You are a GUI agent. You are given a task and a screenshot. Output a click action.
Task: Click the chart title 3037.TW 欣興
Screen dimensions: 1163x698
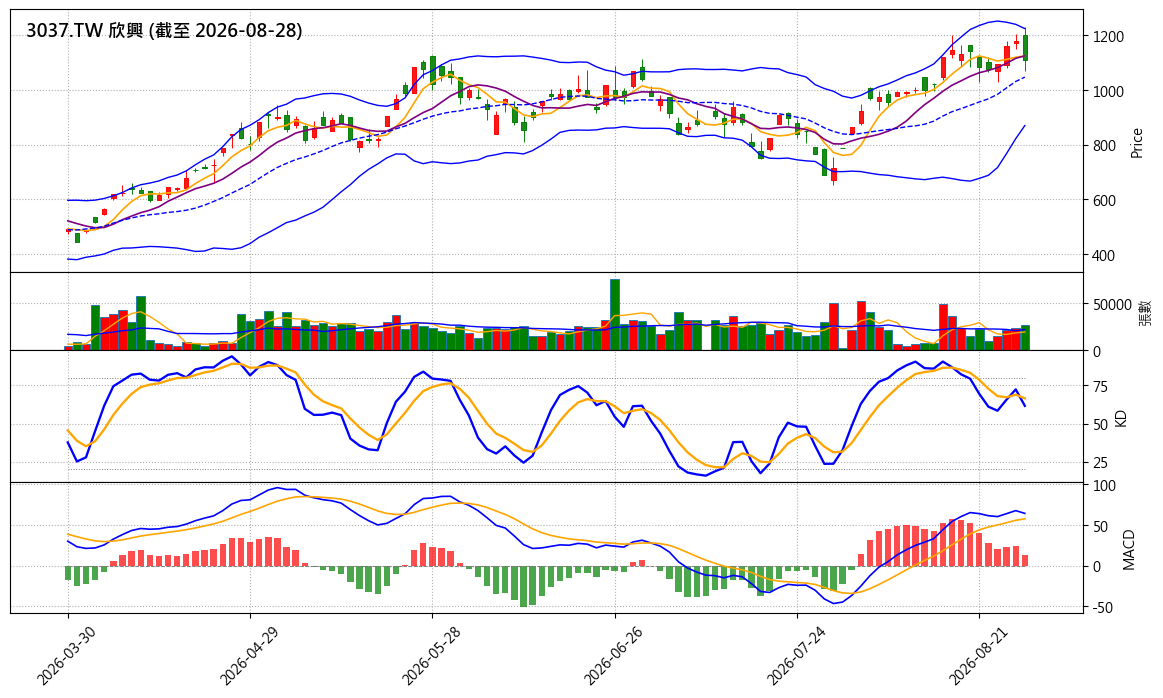click(x=164, y=30)
